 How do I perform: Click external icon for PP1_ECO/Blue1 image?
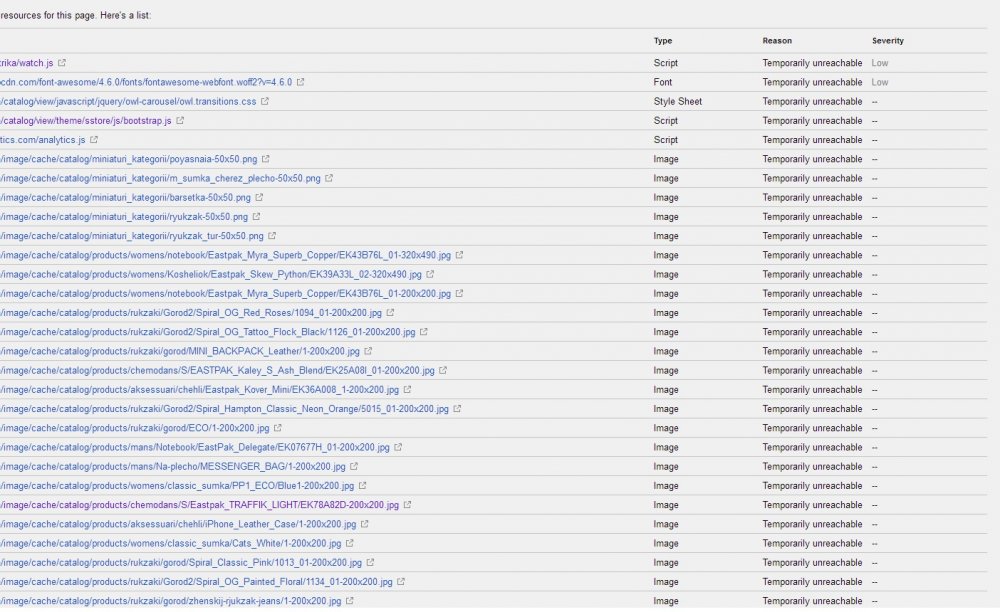click(x=362, y=486)
